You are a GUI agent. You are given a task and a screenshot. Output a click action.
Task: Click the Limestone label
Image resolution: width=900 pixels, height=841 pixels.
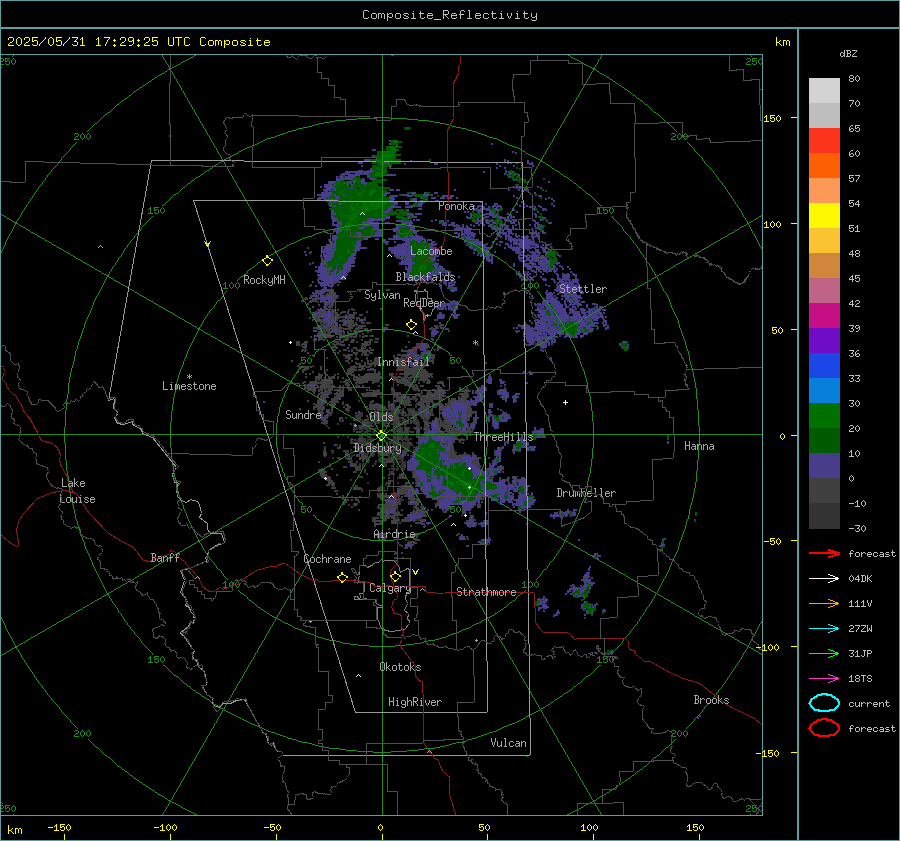[x=189, y=386]
